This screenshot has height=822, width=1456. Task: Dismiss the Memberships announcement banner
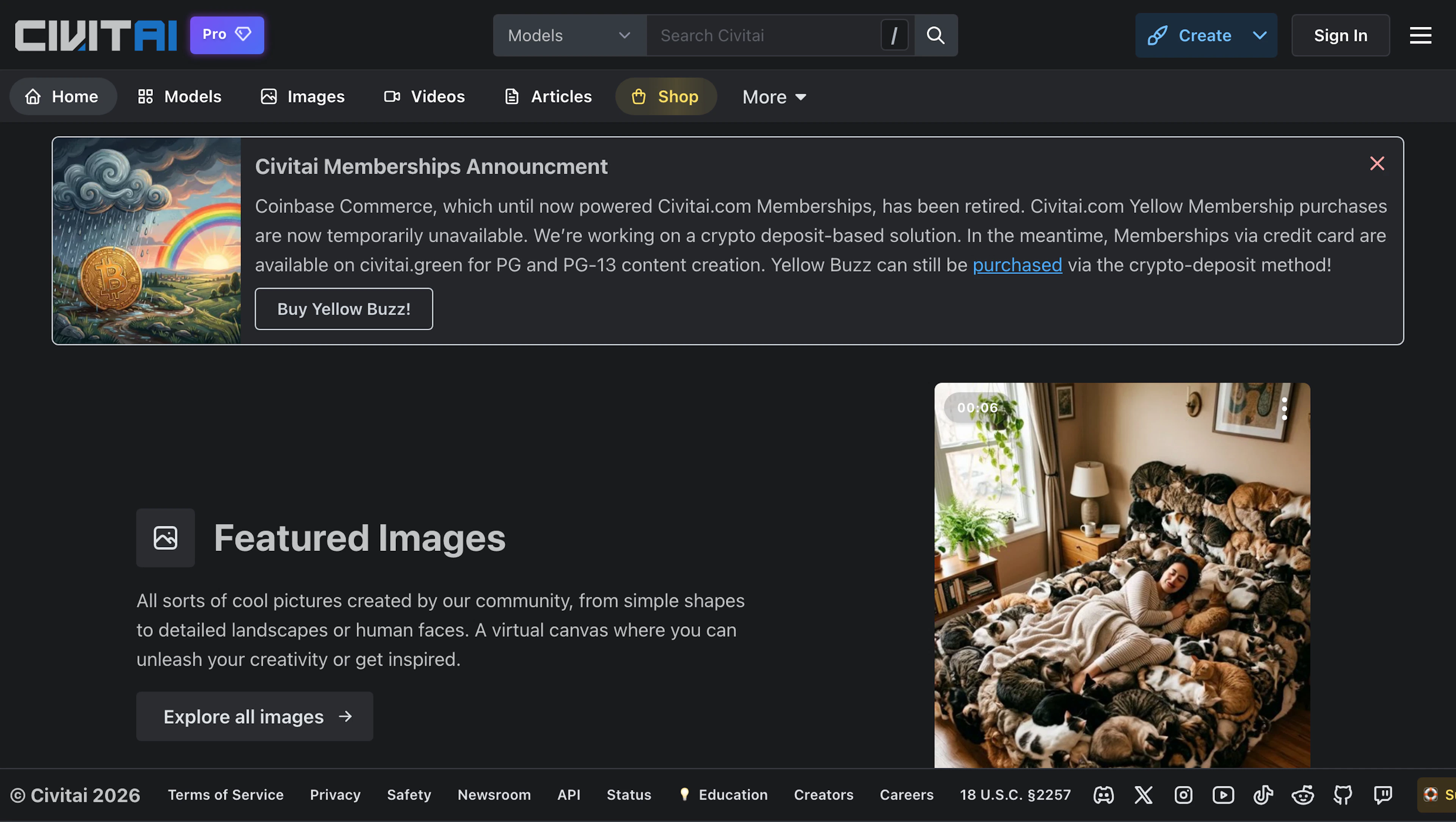[1377, 163]
